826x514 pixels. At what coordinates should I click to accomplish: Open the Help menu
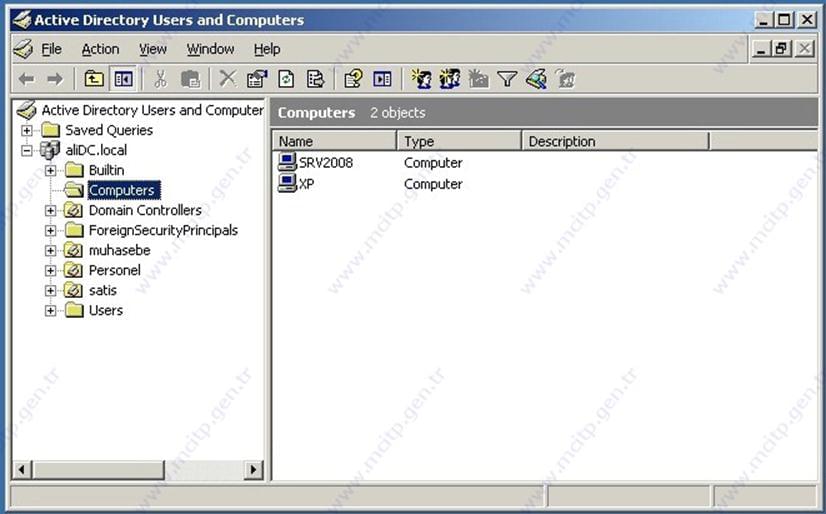tap(267, 50)
